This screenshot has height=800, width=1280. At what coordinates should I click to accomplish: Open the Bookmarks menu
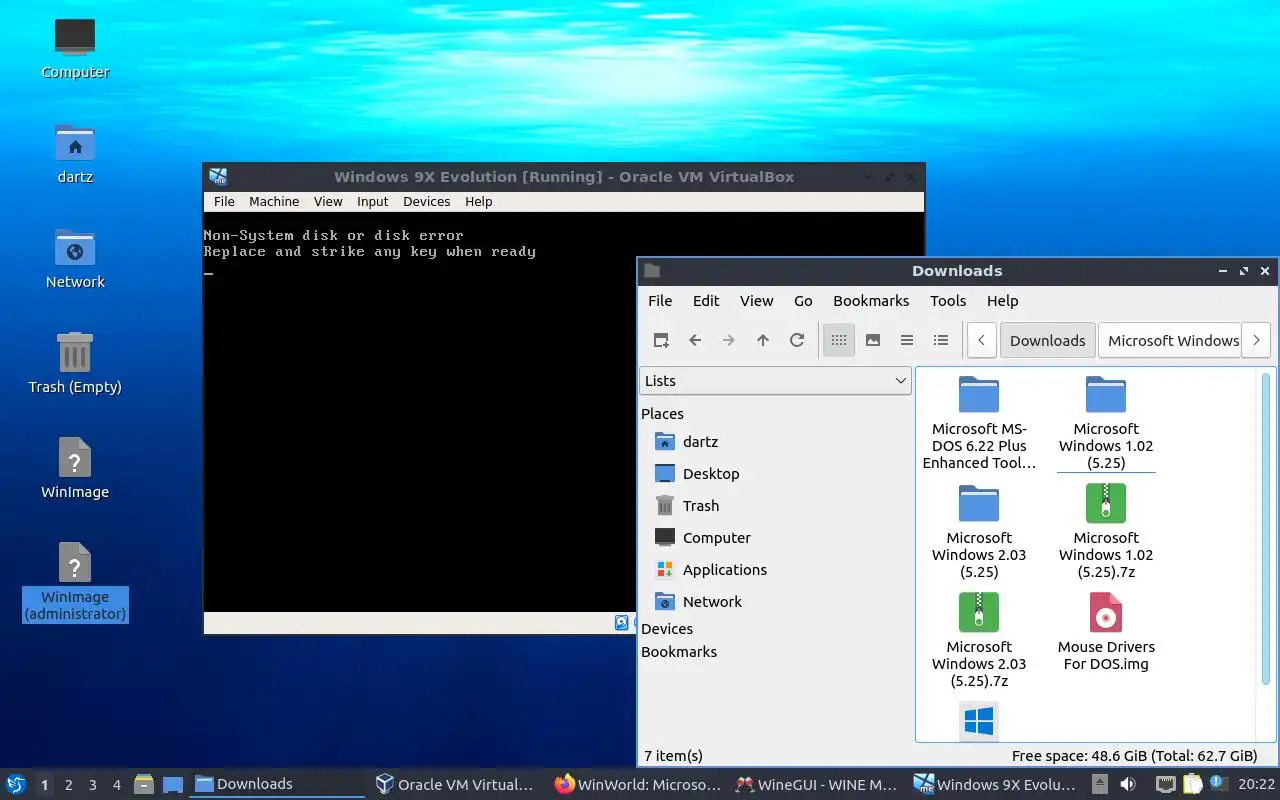[x=871, y=301]
